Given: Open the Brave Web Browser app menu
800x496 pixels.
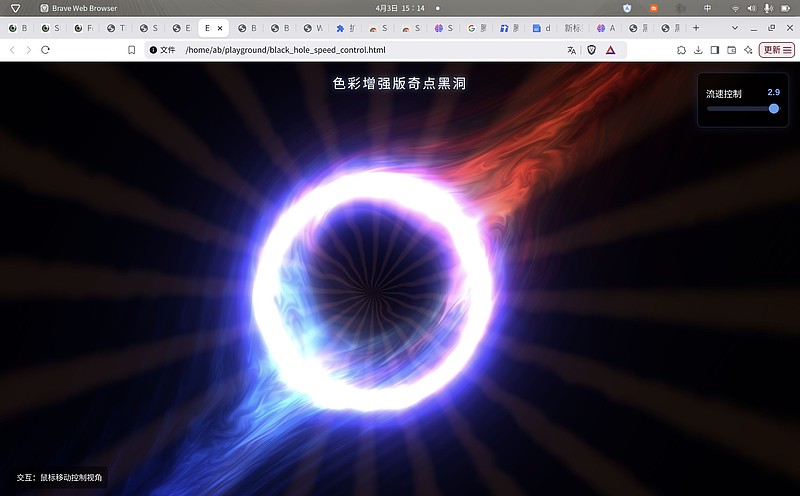Looking at the screenshot, I should coord(79,8).
